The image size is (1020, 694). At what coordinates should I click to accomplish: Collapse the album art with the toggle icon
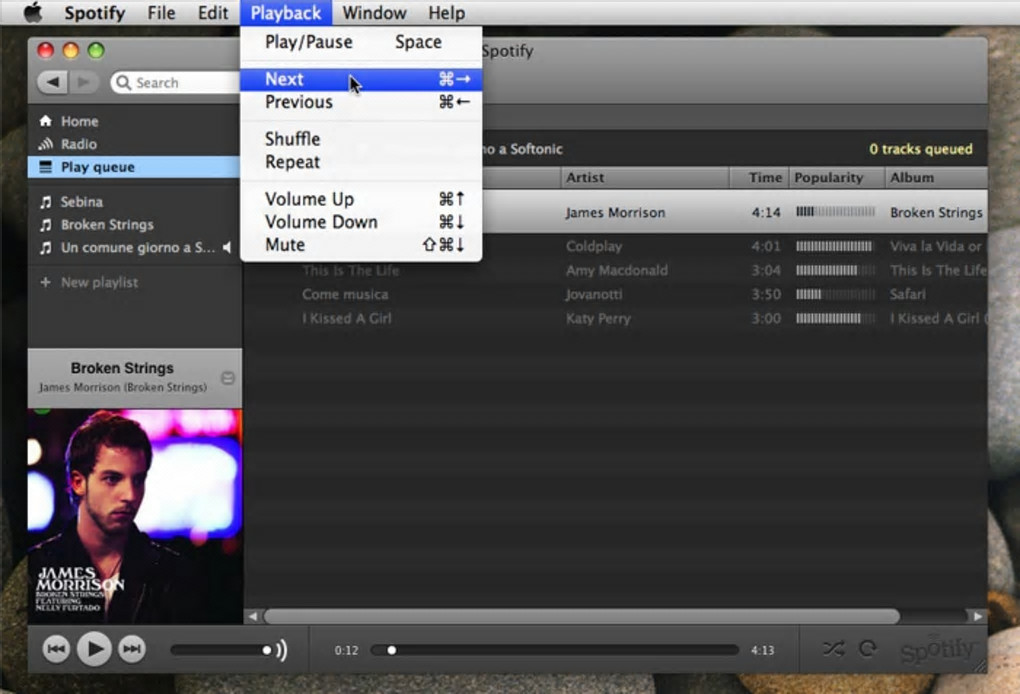point(228,378)
